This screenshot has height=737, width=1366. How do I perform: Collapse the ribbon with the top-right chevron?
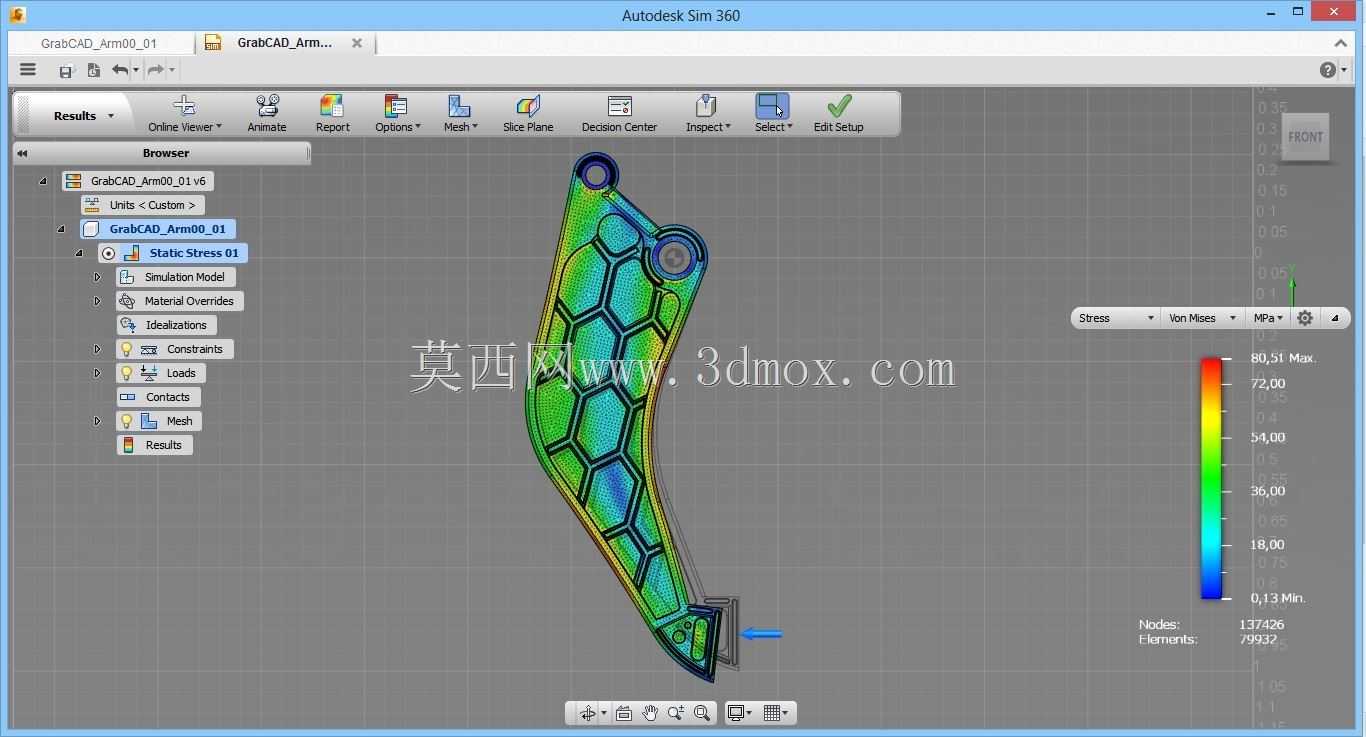point(1342,43)
